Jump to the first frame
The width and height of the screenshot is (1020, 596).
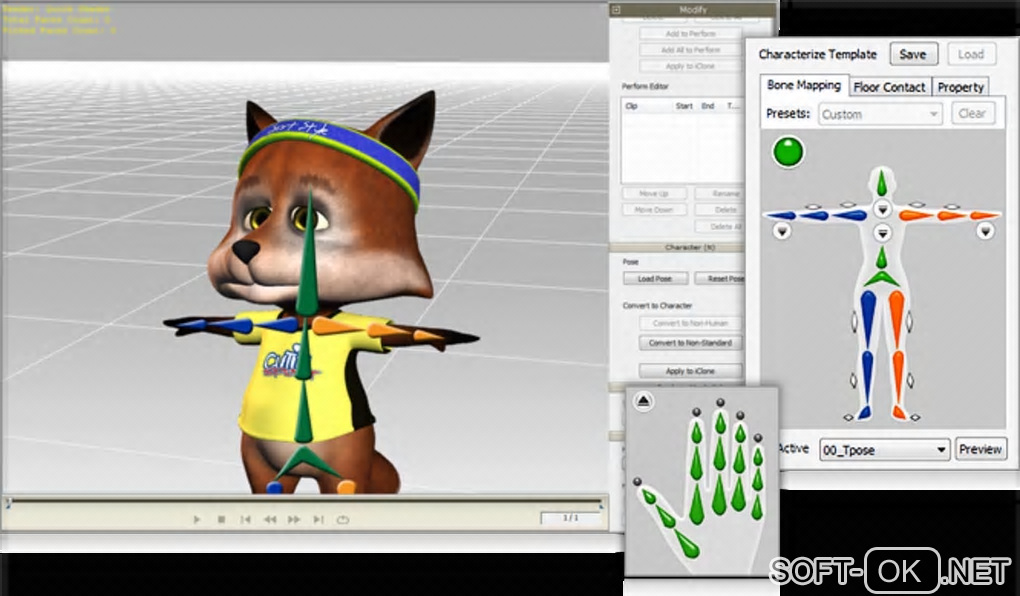(245, 519)
